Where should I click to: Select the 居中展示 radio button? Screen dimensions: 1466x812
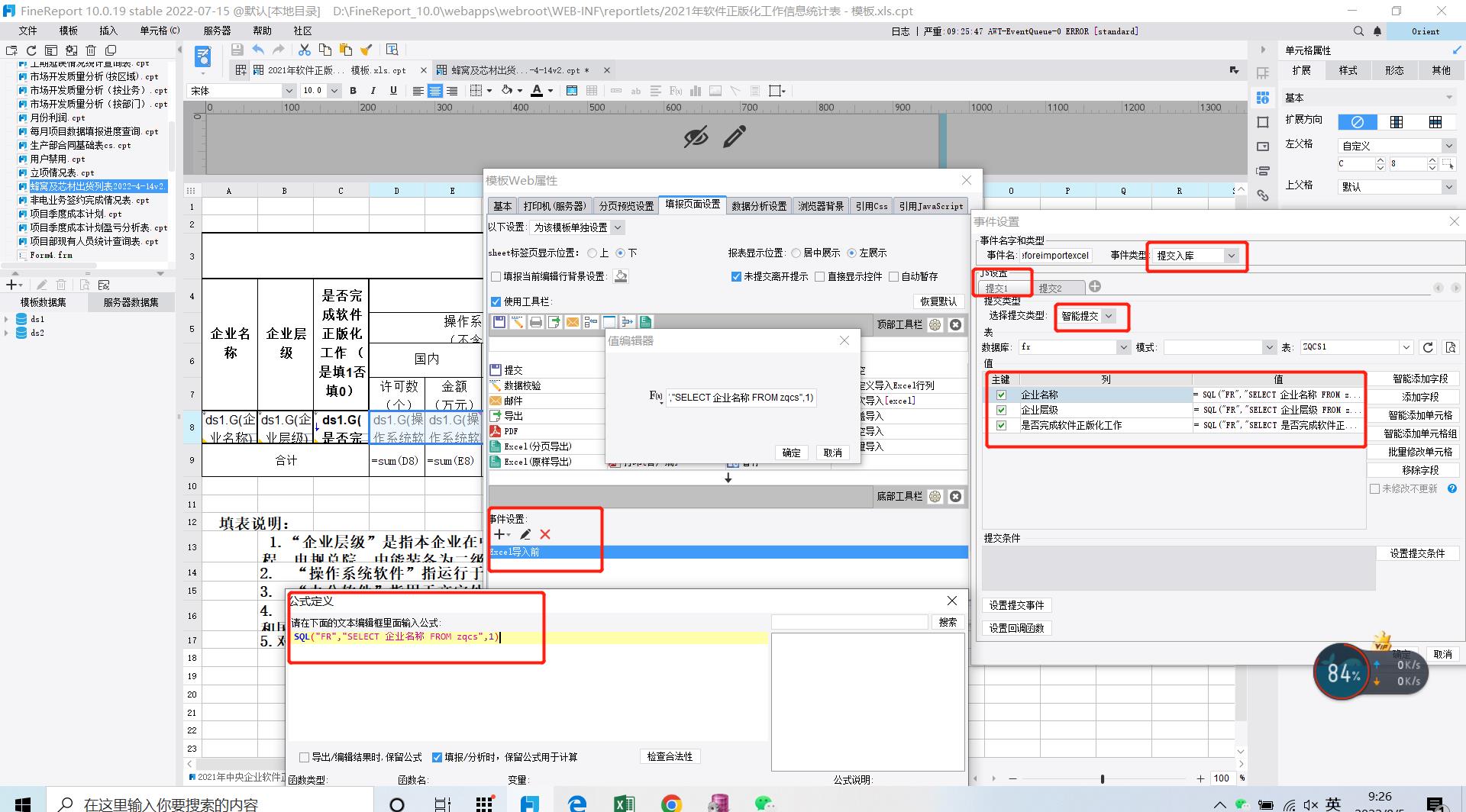pyautogui.click(x=796, y=253)
